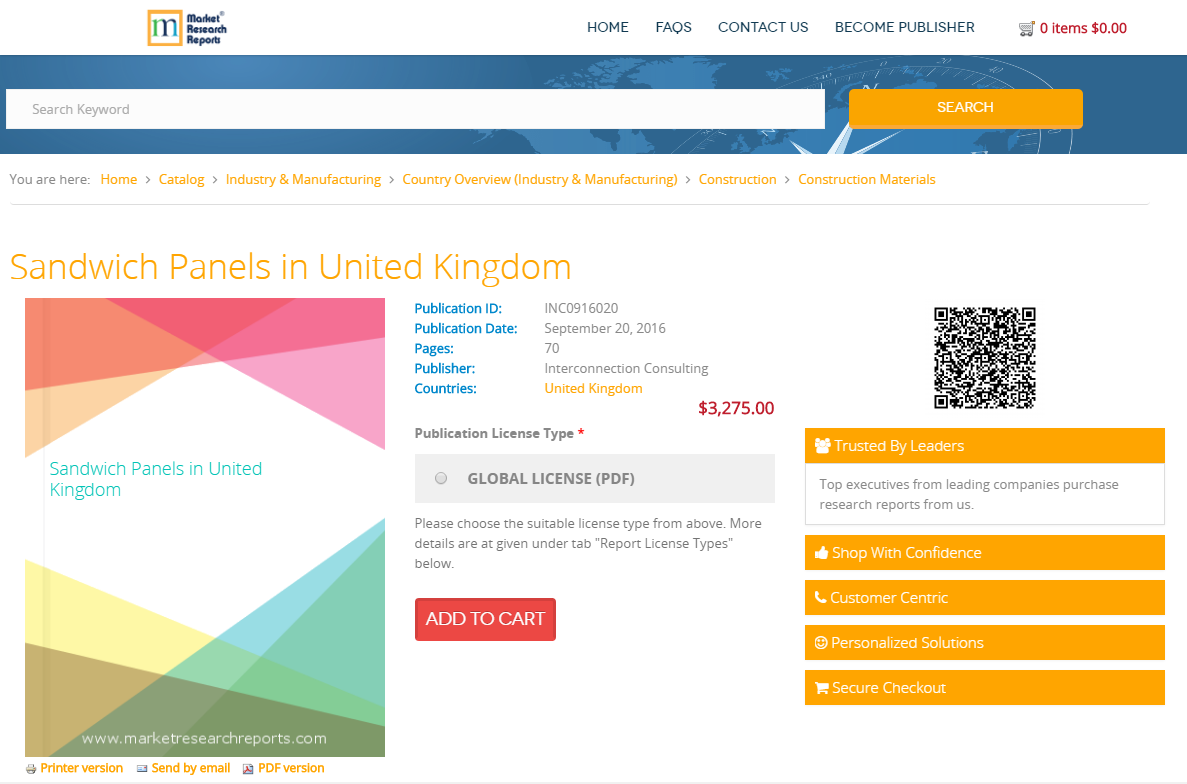Follow the Country Overview (Industry & Manufacturing) breadcrumb
The image size is (1187, 784).
pyautogui.click(x=540, y=179)
